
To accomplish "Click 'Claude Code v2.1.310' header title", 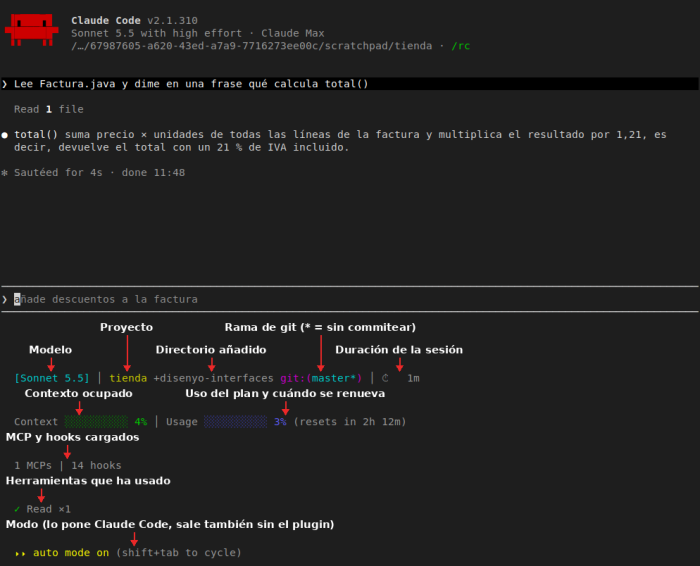I will point(134,21).
